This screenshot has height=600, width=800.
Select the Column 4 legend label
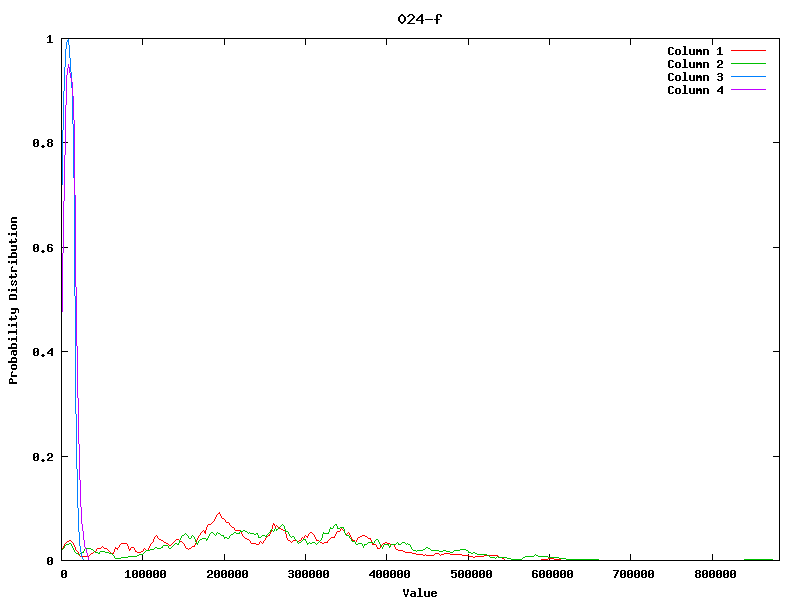click(x=695, y=90)
